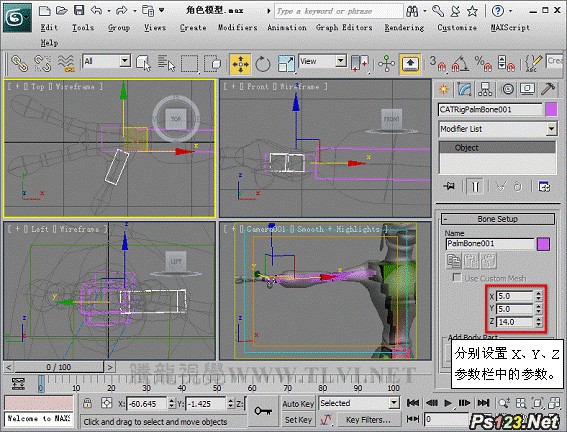Activate the Select Object tool
Screen dimensions: 567x432
[x=144, y=63]
